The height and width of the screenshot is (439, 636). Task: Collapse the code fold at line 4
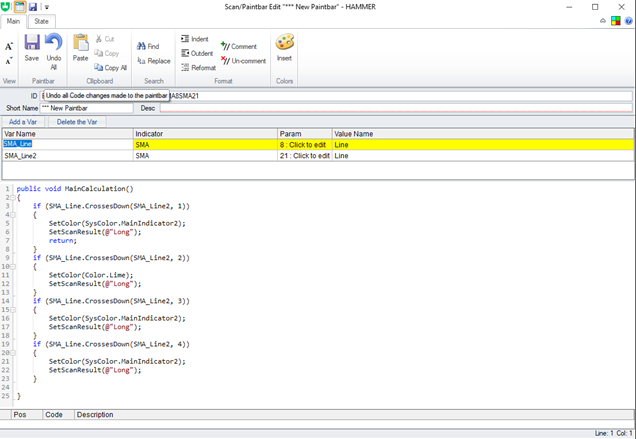pos(13,215)
